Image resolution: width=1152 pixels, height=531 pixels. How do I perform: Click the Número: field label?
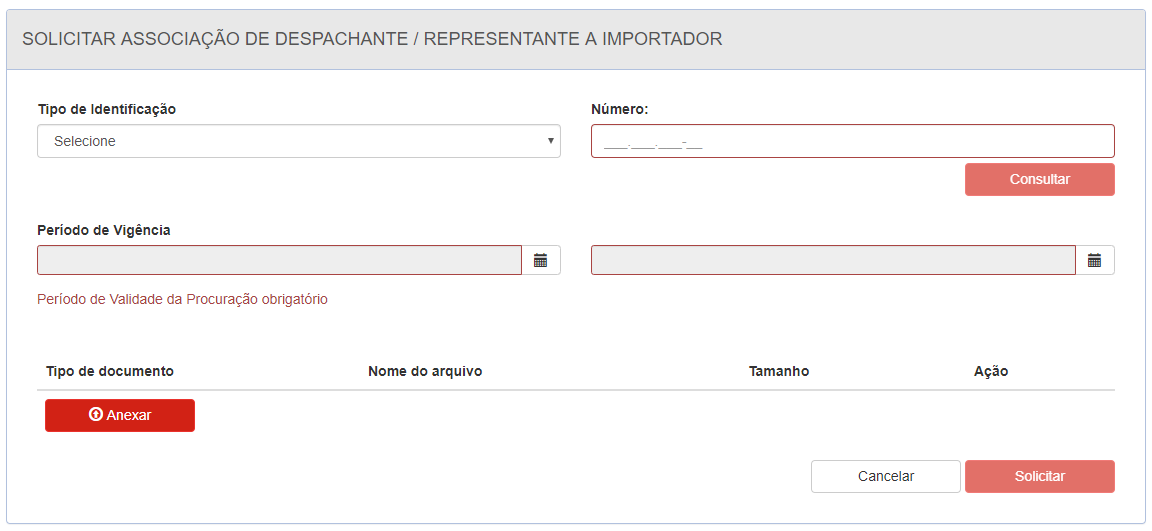[x=620, y=109]
